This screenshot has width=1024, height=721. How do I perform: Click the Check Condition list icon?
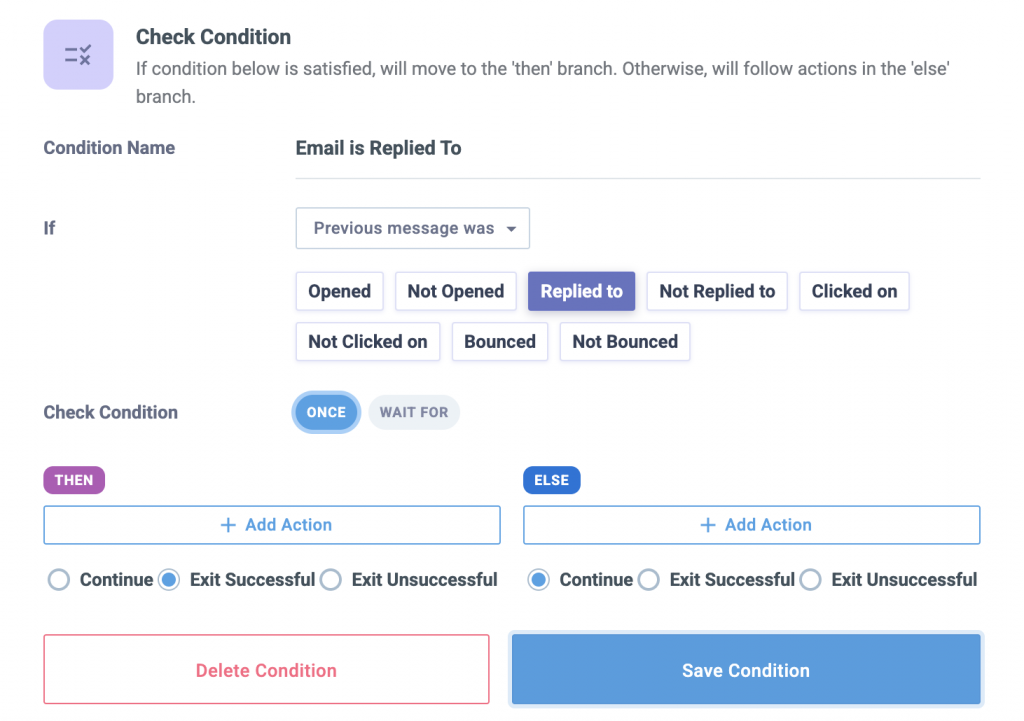78,54
